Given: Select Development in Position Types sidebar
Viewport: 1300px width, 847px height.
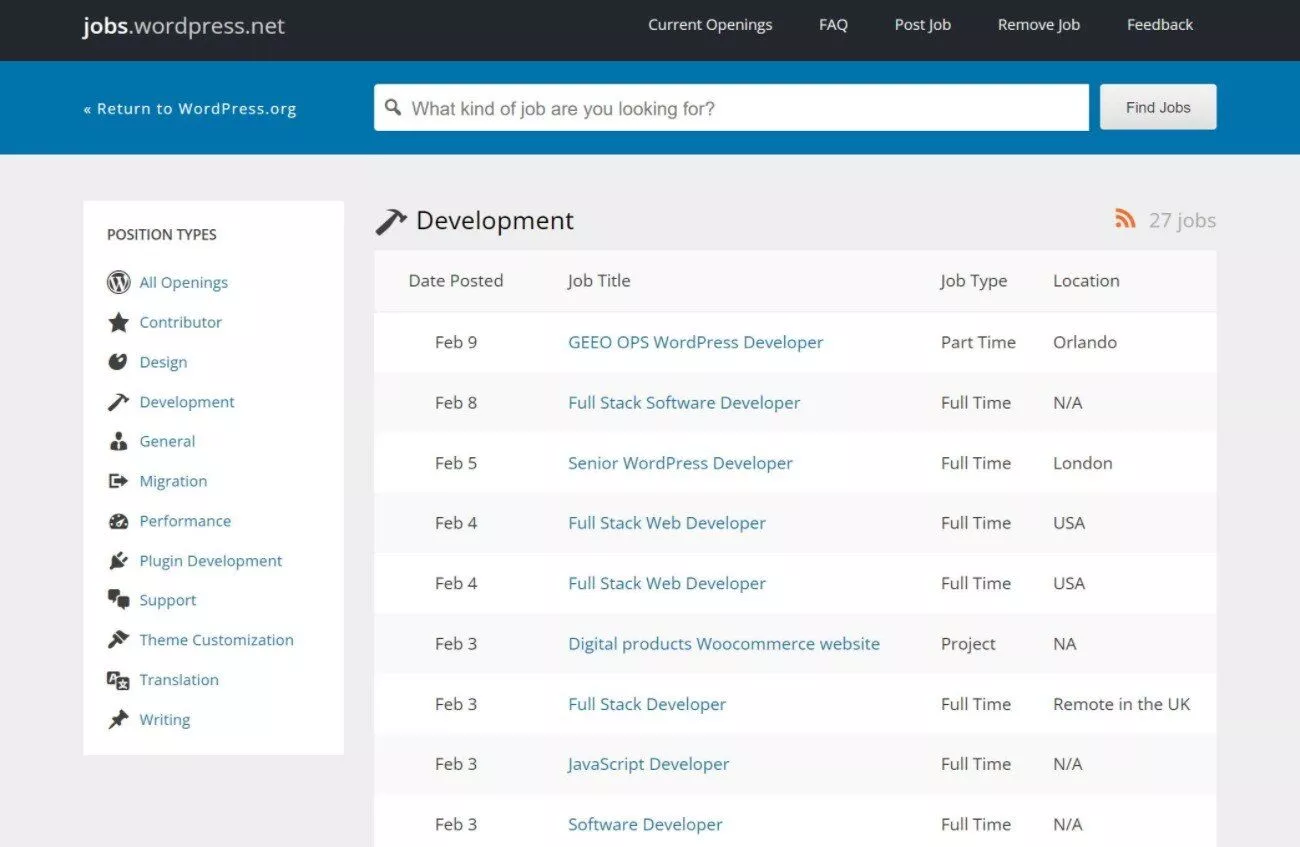Looking at the screenshot, I should (187, 402).
